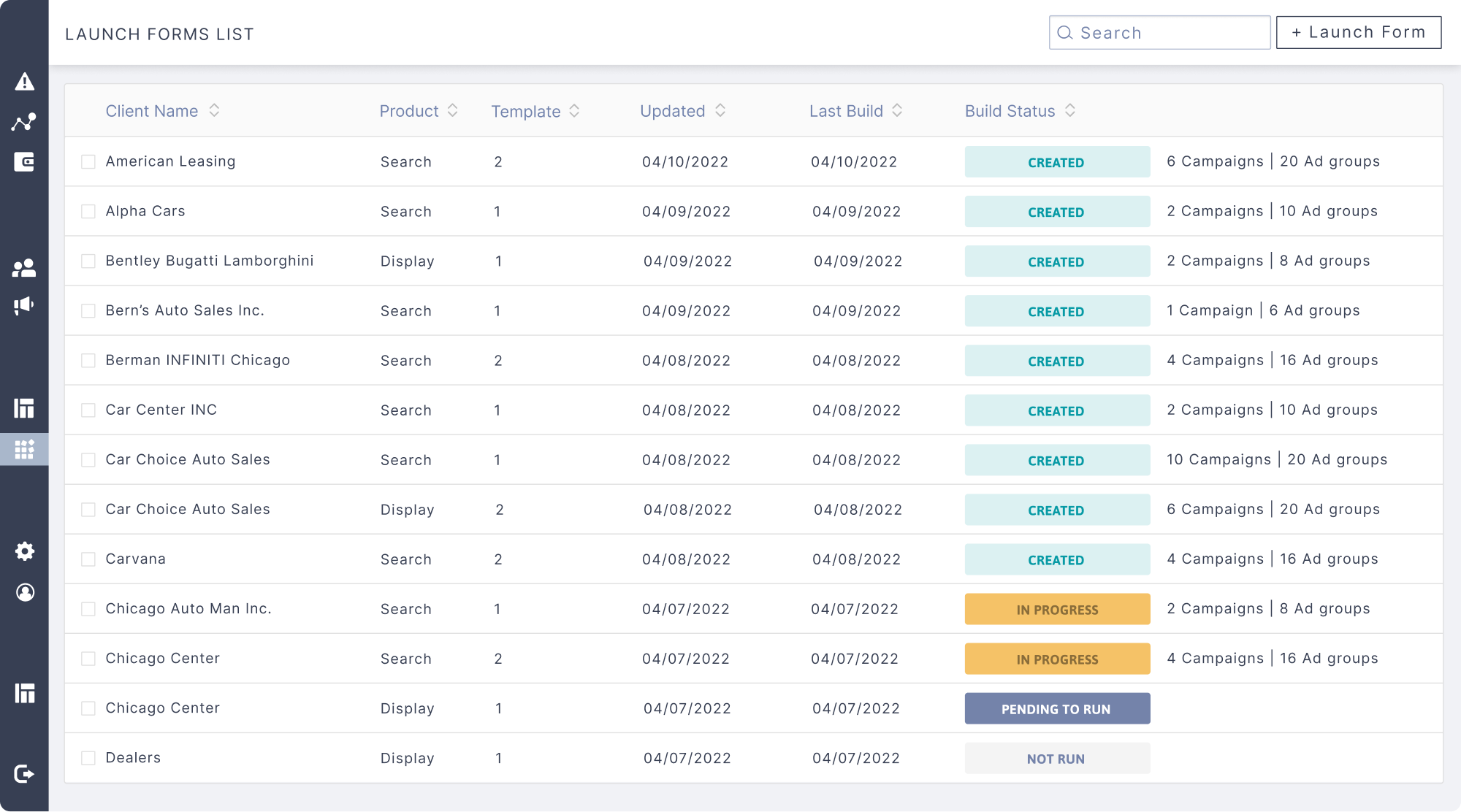The image size is (1461, 812).
Task: Sort by Client Name column arrows
Action: click(214, 110)
